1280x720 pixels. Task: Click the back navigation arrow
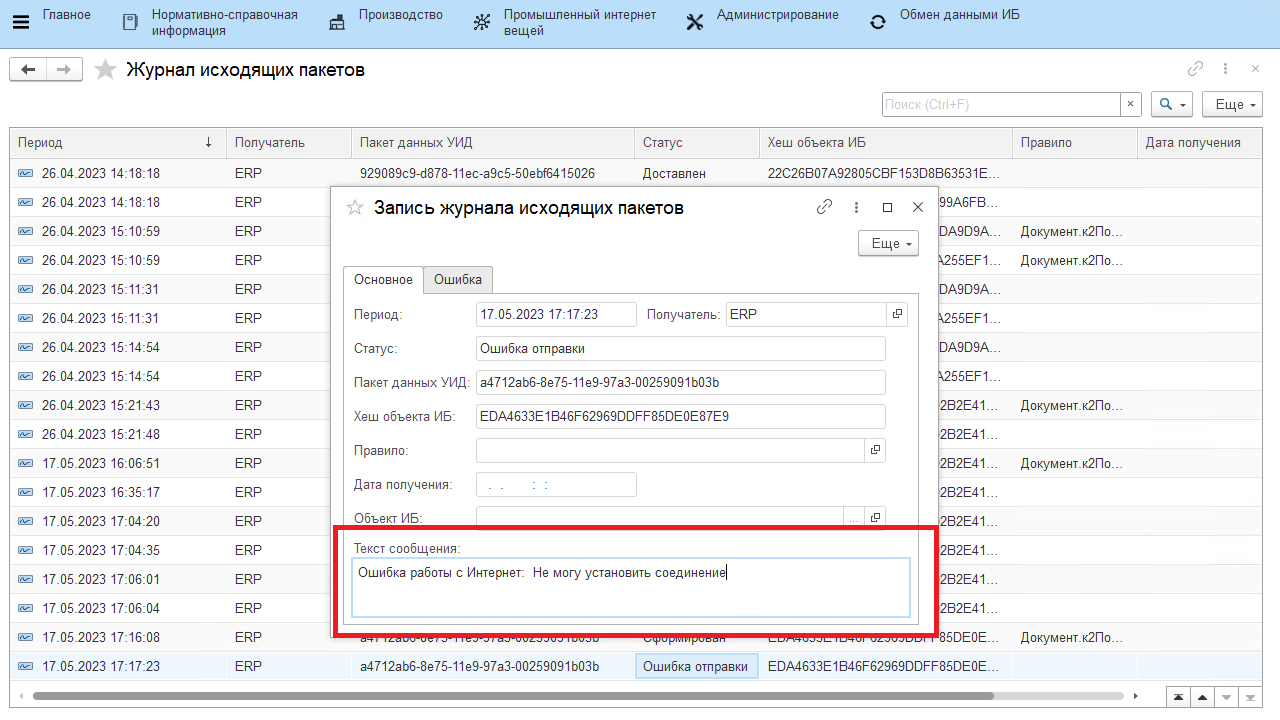(28, 69)
